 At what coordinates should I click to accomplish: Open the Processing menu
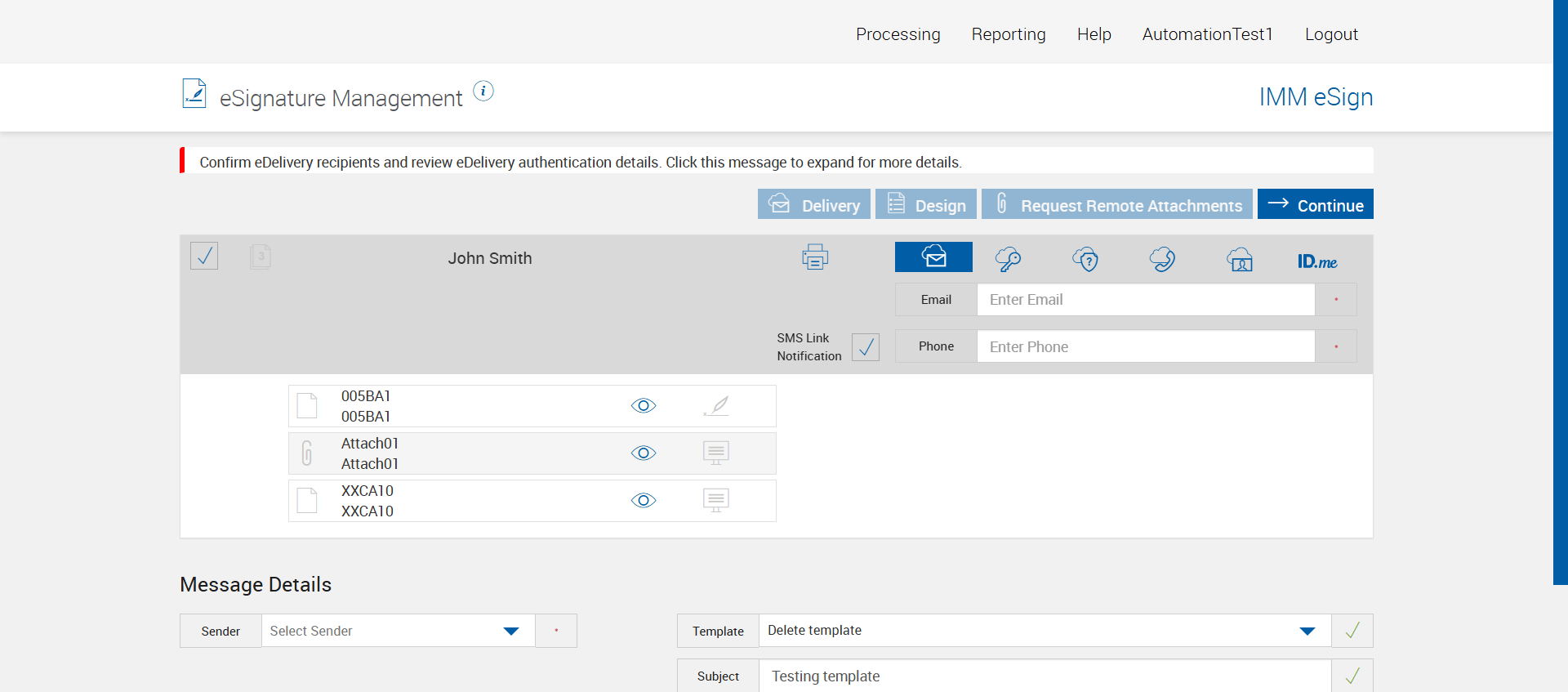click(x=898, y=34)
